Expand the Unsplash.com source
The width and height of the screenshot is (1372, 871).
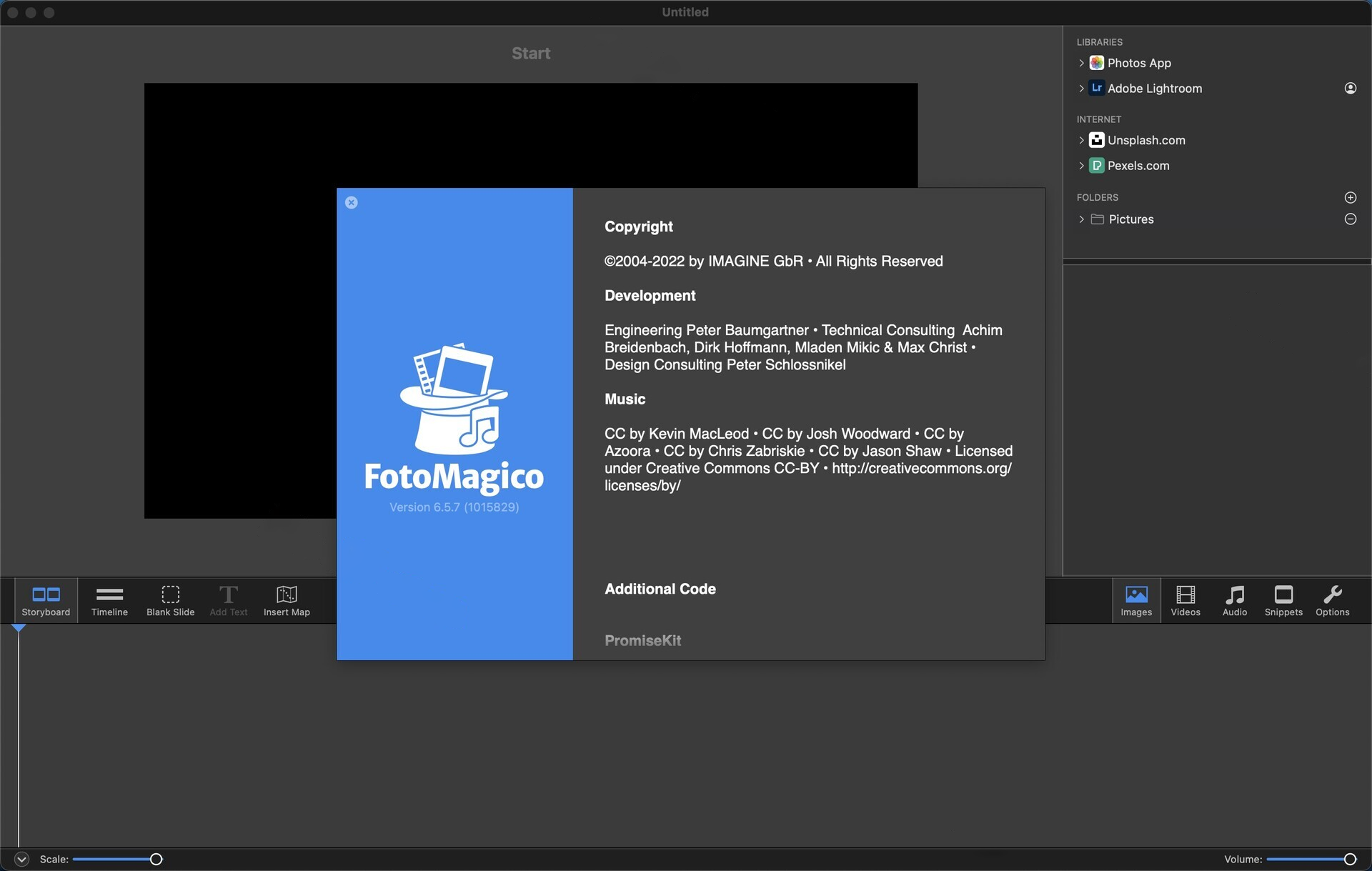(x=1081, y=140)
